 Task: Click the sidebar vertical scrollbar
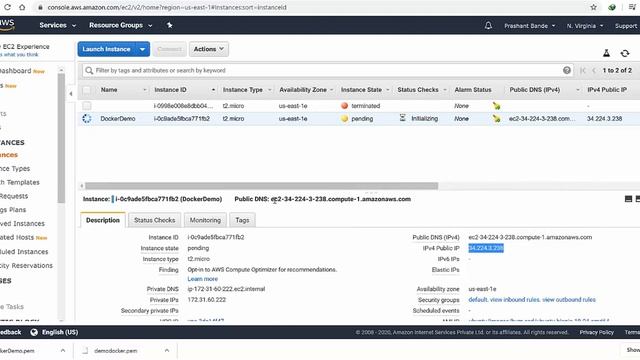point(61,138)
